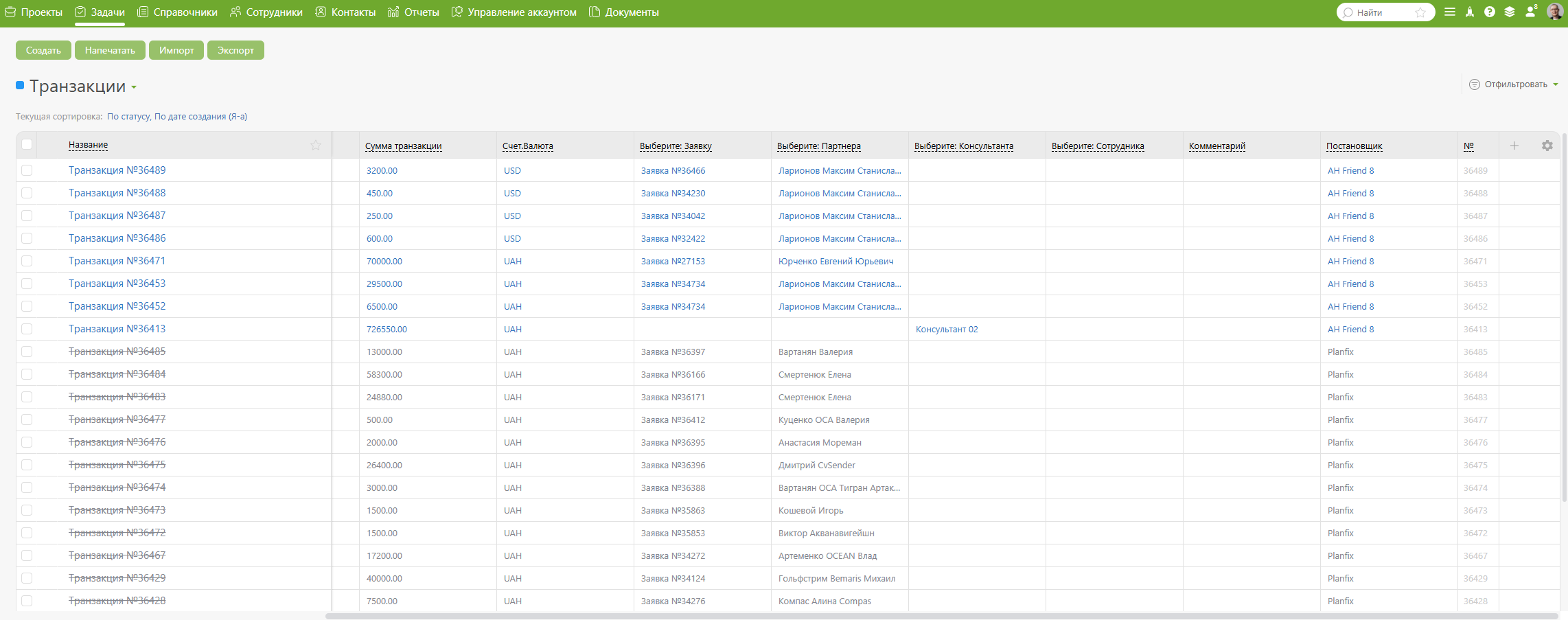1568x620 pixels.
Task: Open the amount 726550.00 link
Action: click(x=387, y=329)
